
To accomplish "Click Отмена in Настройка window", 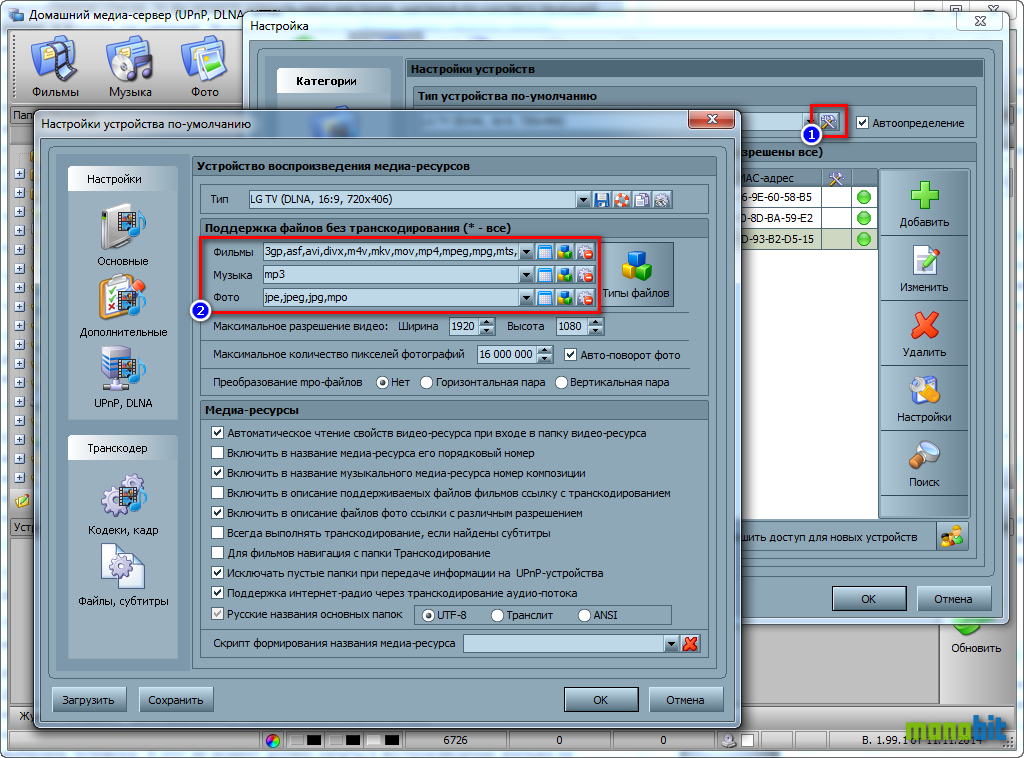I will (953, 599).
